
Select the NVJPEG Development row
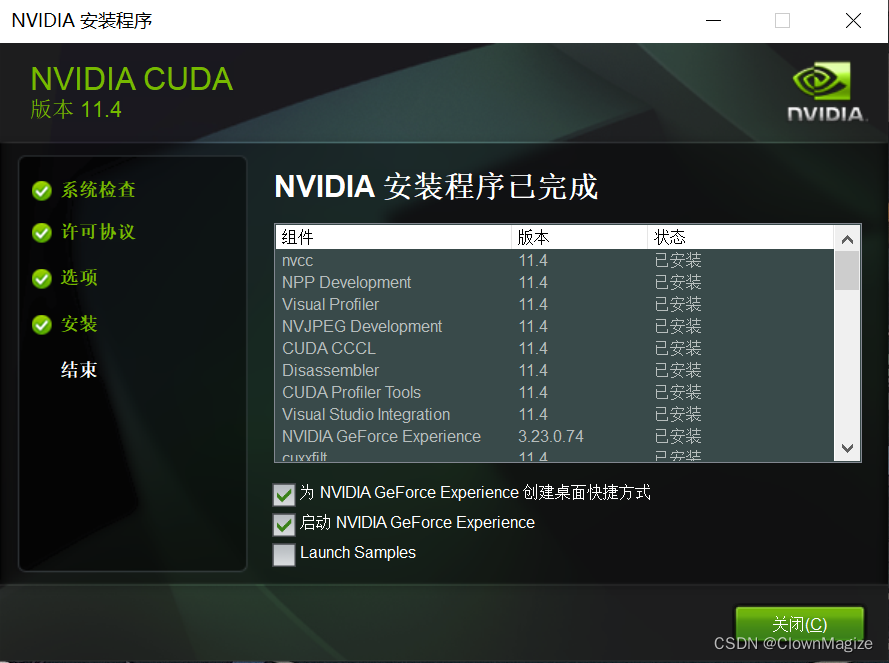[554, 327]
